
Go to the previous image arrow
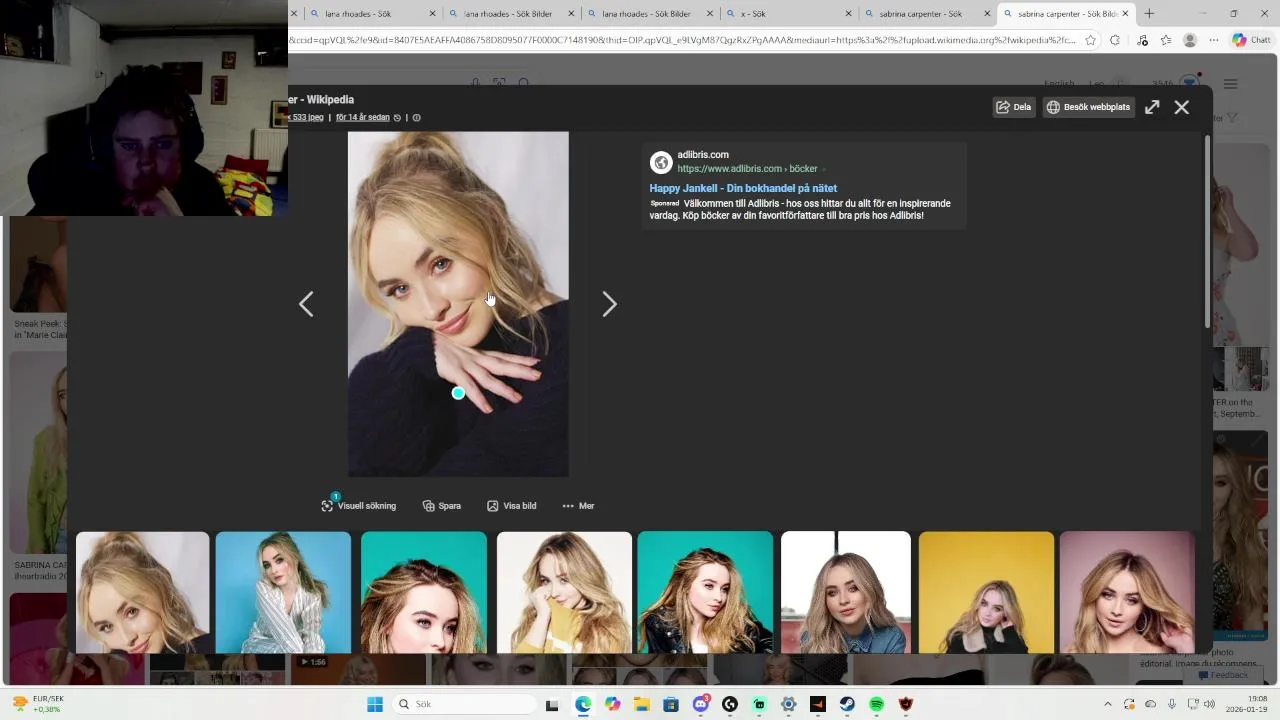(306, 304)
